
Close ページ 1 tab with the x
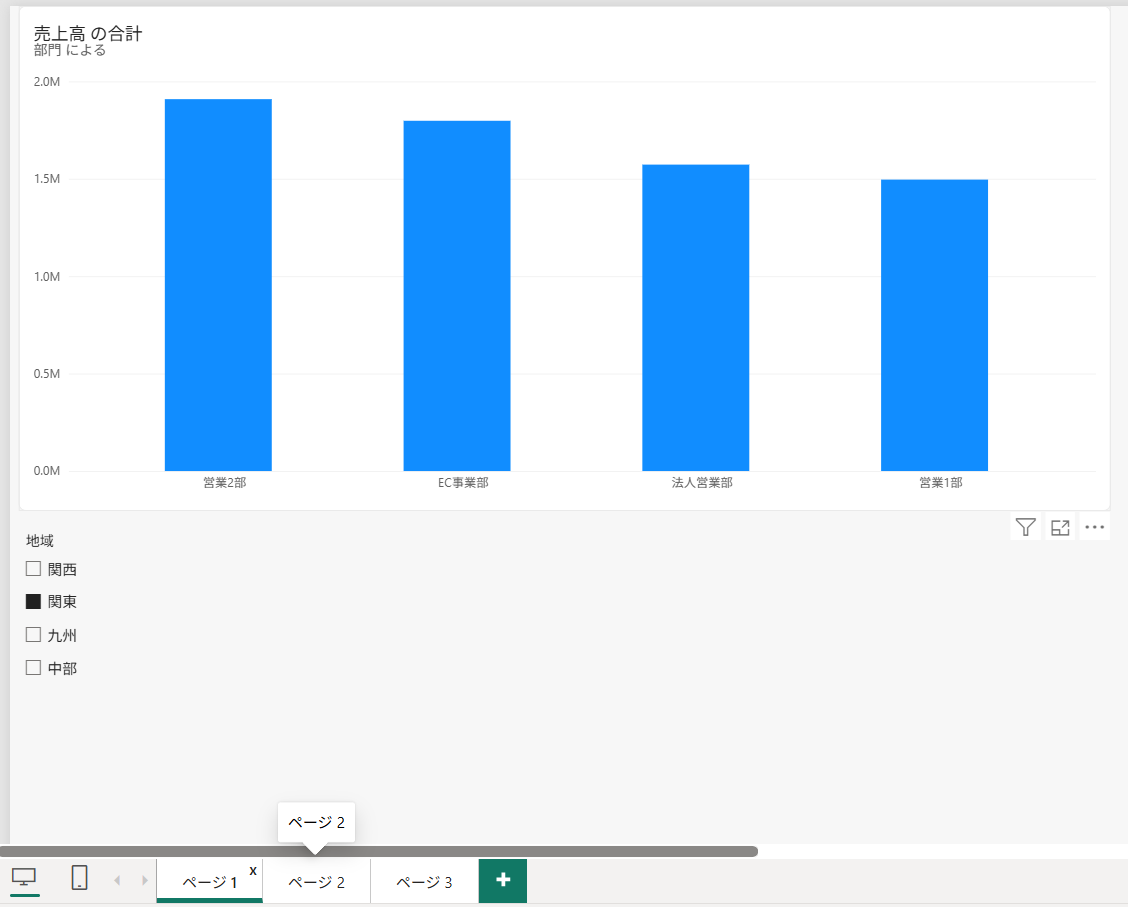tap(253, 870)
